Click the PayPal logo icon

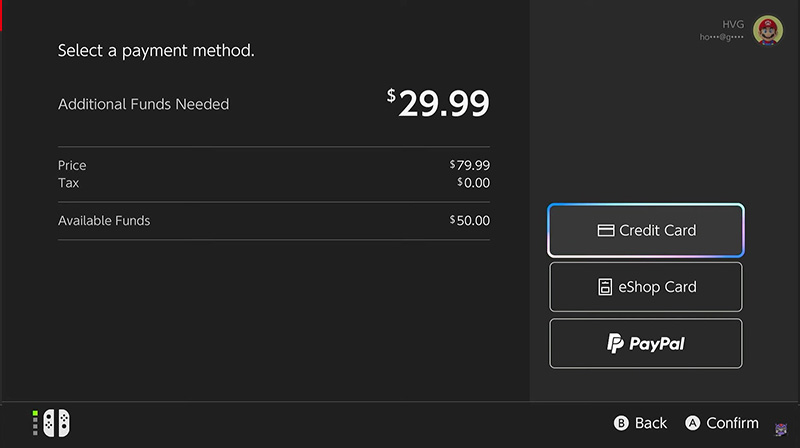[x=615, y=343]
